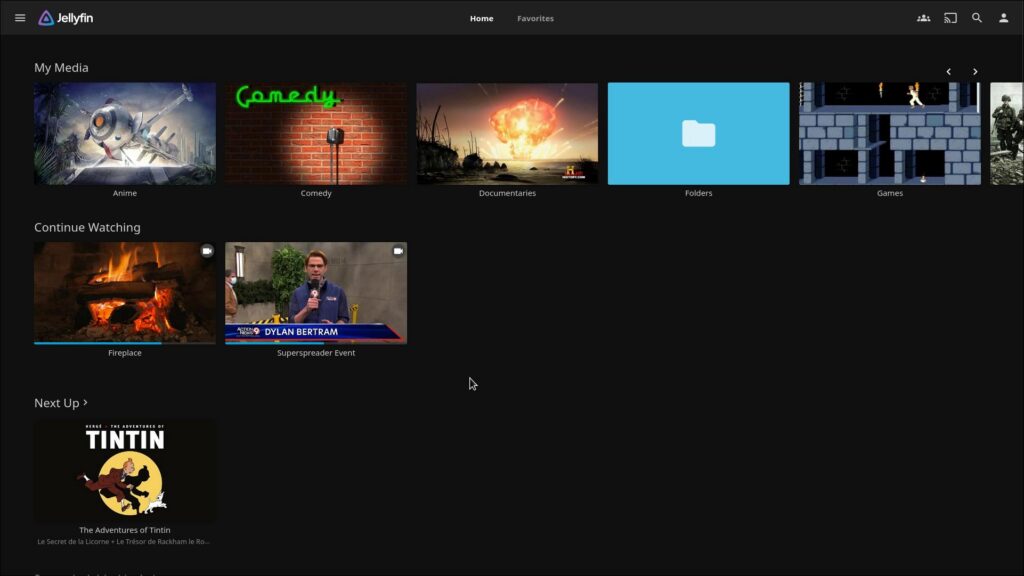Click the Cast to device icon
1024x576 pixels.
950,18
